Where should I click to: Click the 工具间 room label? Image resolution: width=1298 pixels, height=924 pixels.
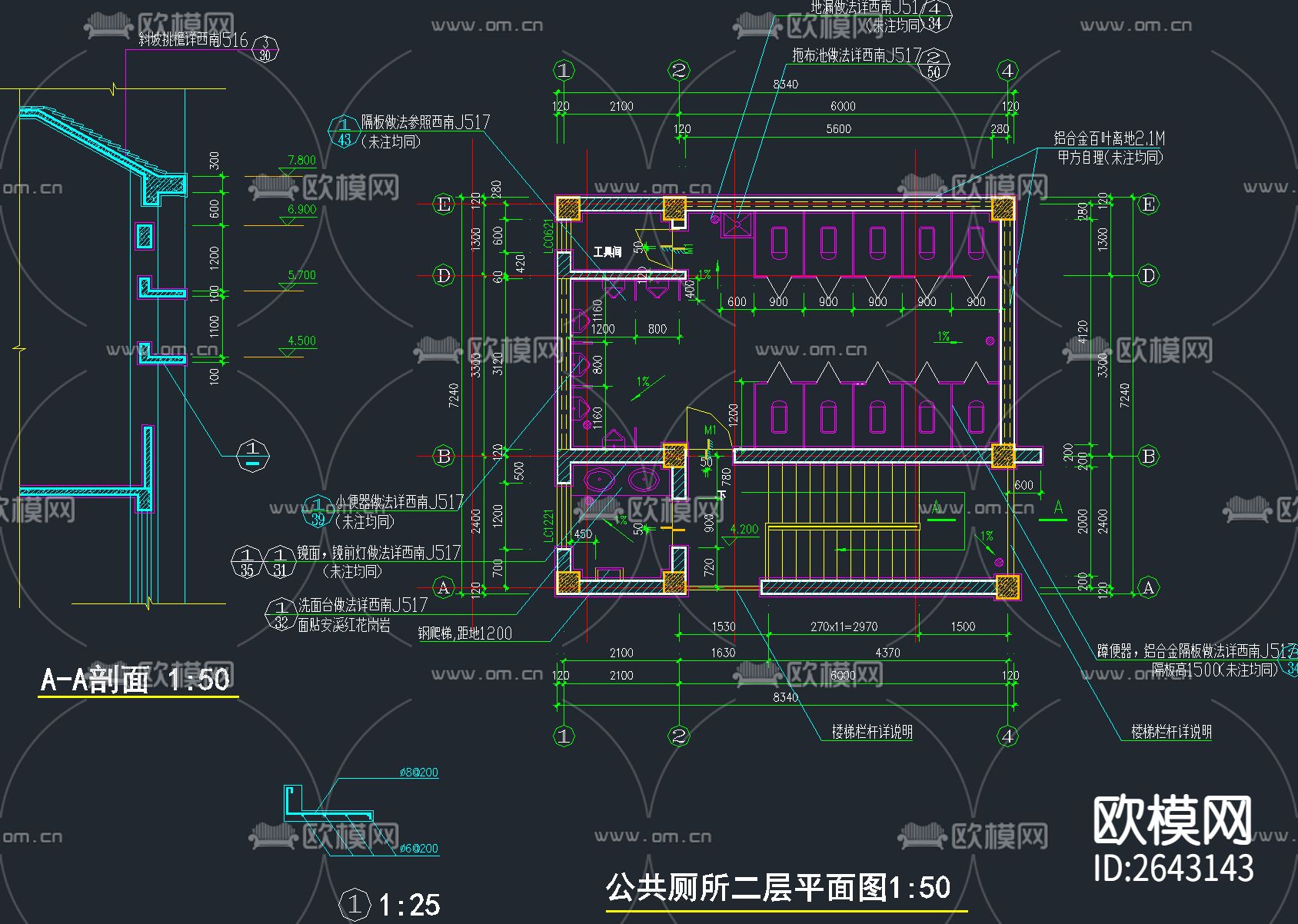coord(606,250)
